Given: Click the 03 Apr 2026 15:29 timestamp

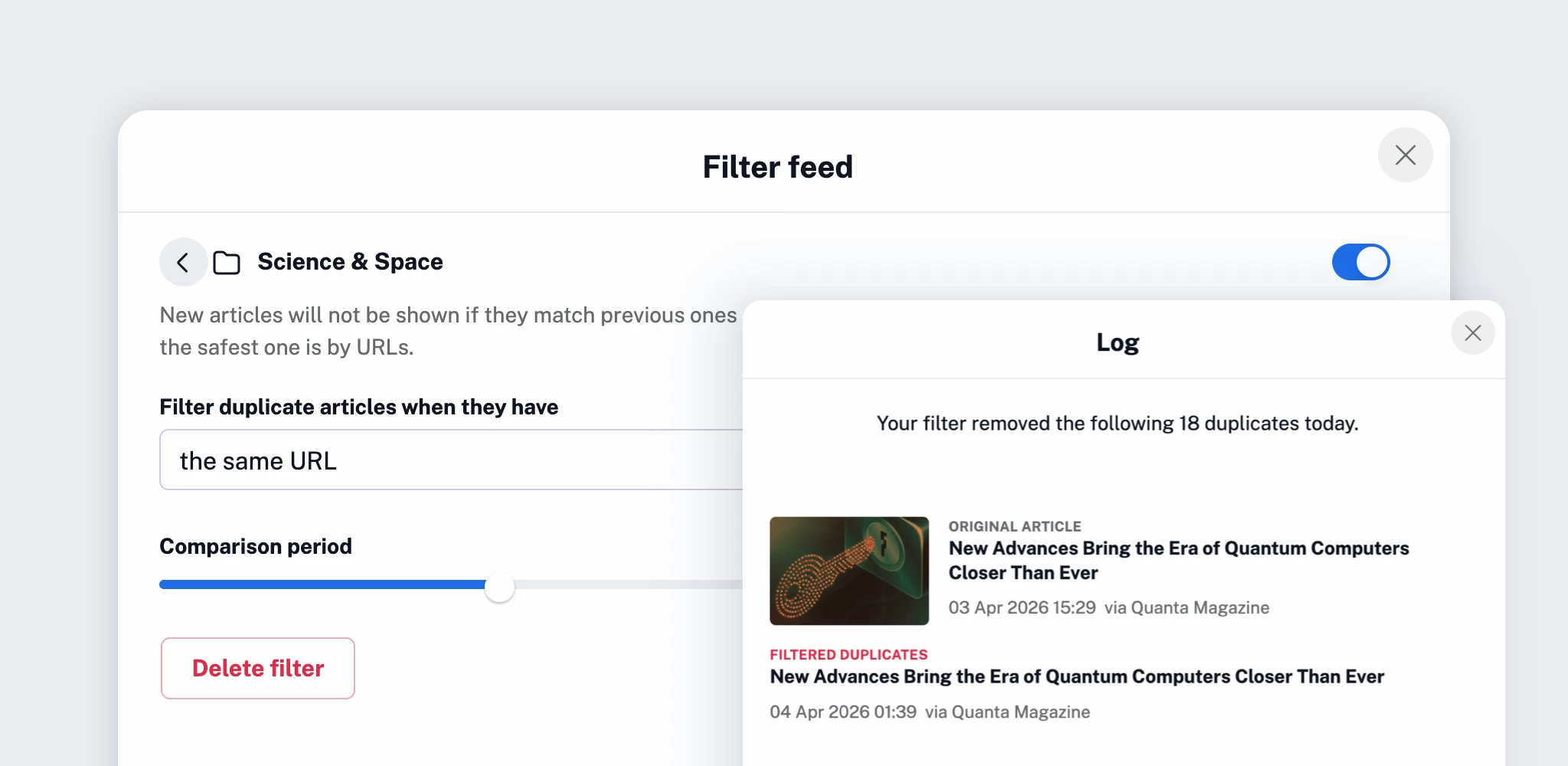Looking at the screenshot, I should click(x=1021, y=607).
